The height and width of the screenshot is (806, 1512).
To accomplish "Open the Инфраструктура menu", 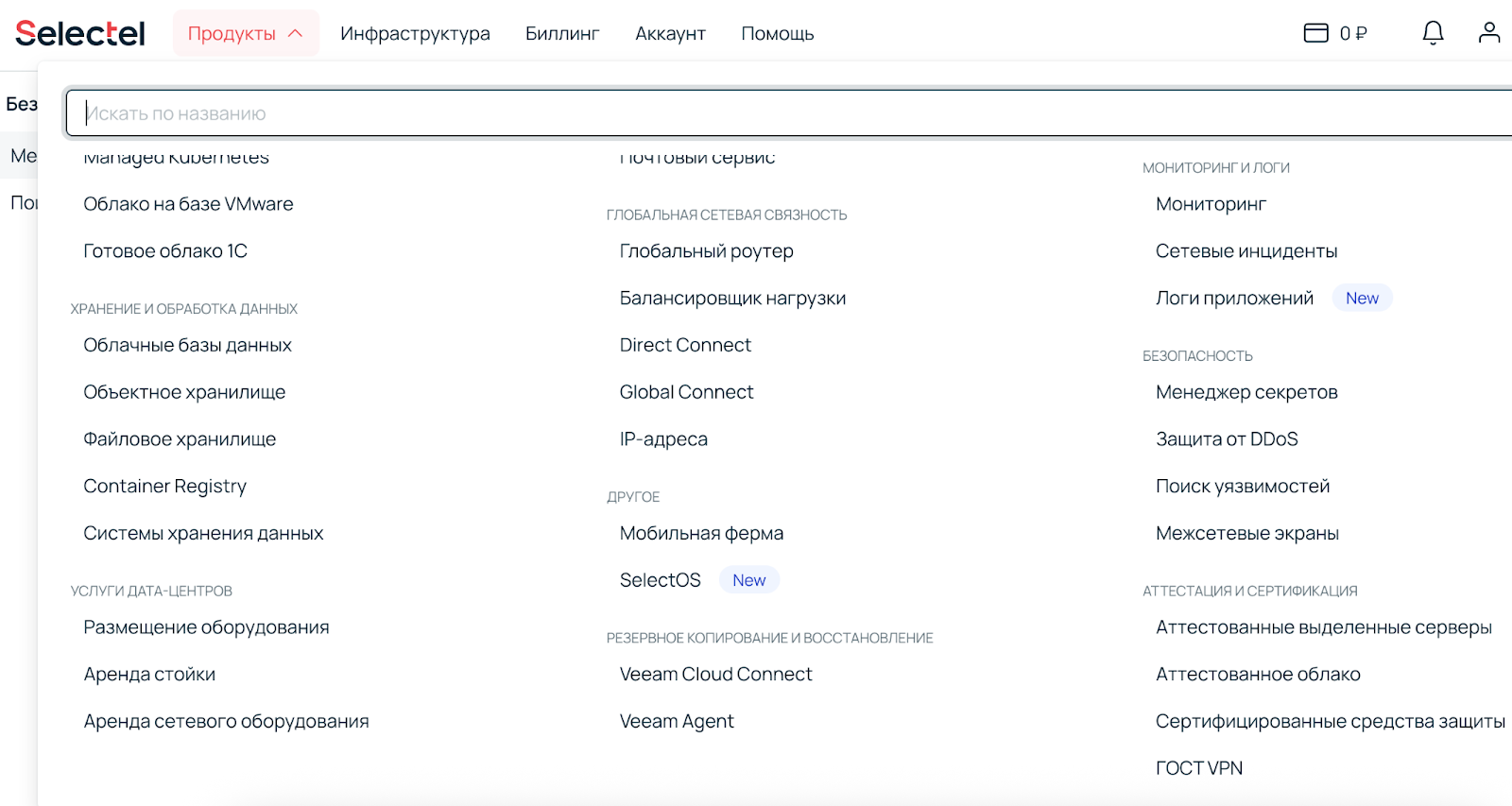I will 415,33.
